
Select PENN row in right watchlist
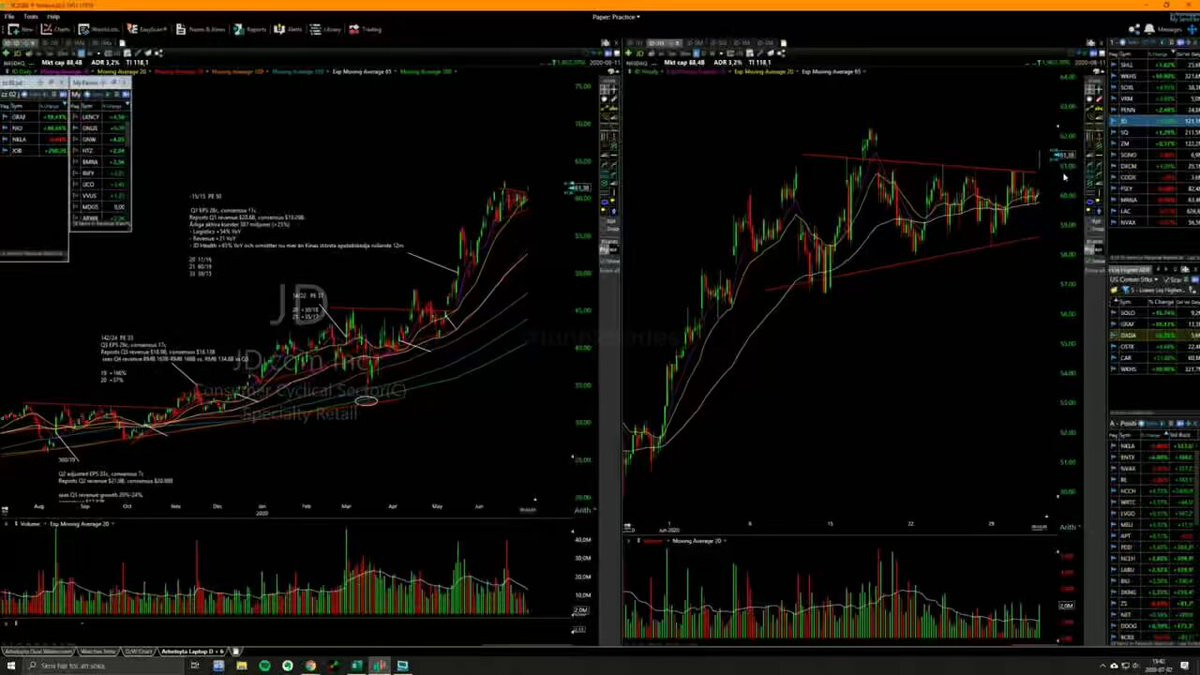(x=1154, y=109)
